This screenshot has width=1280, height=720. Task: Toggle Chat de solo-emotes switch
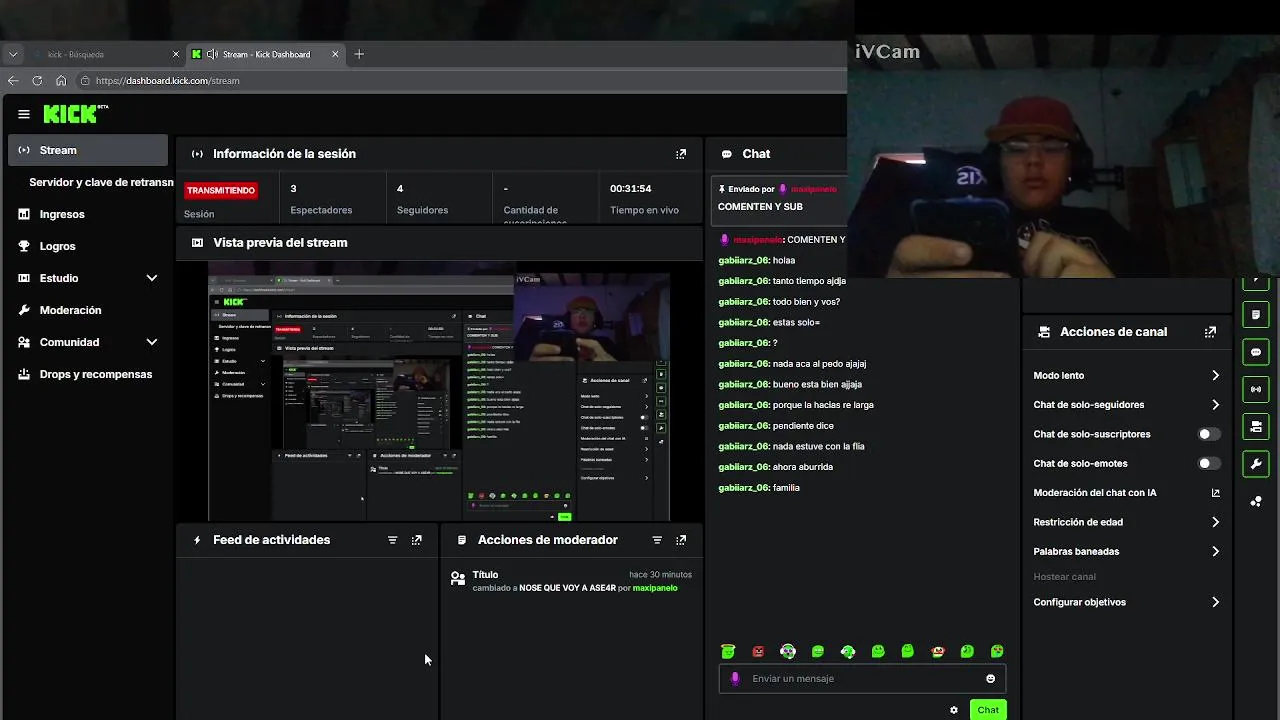click(1209, 464)
